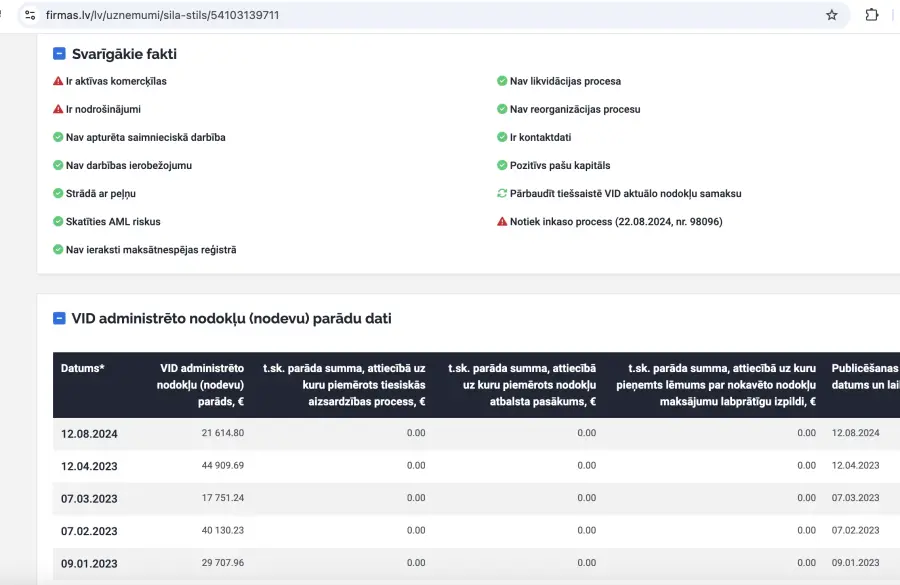Select the 07.03.2023 date cell in Datums column
This screenshot has width=900, height=585.
tap(89, 499)
